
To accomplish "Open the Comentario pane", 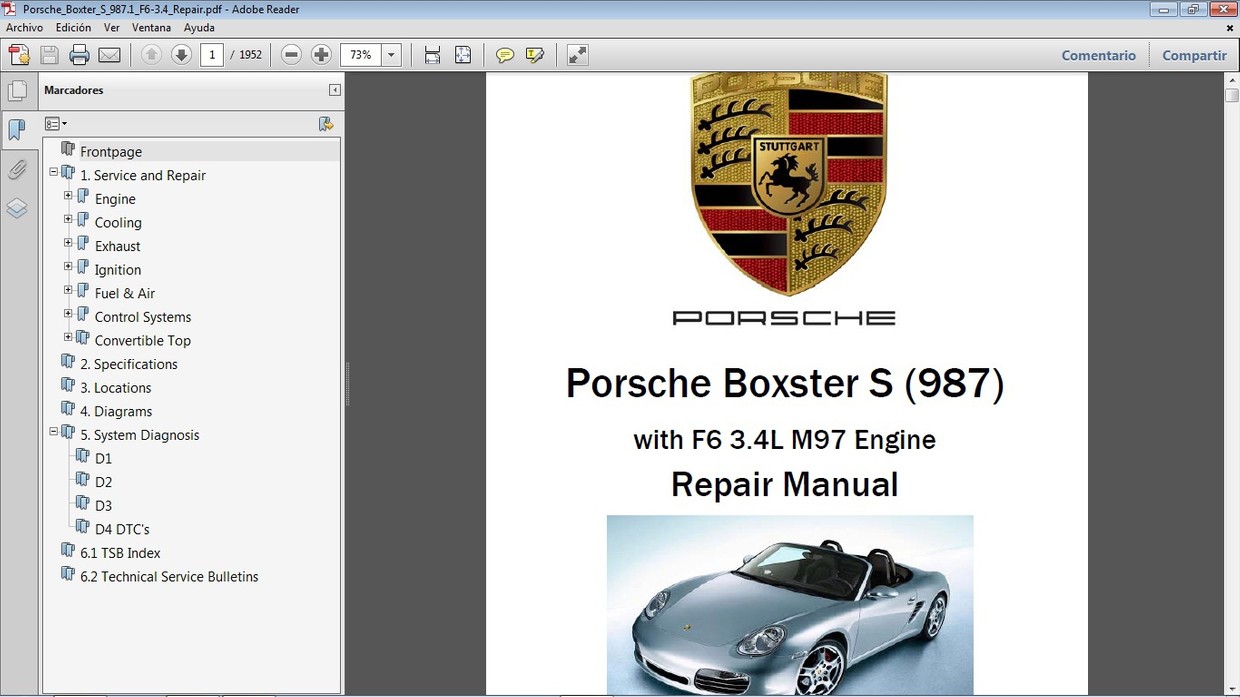I will click(x=1098, y=55).
